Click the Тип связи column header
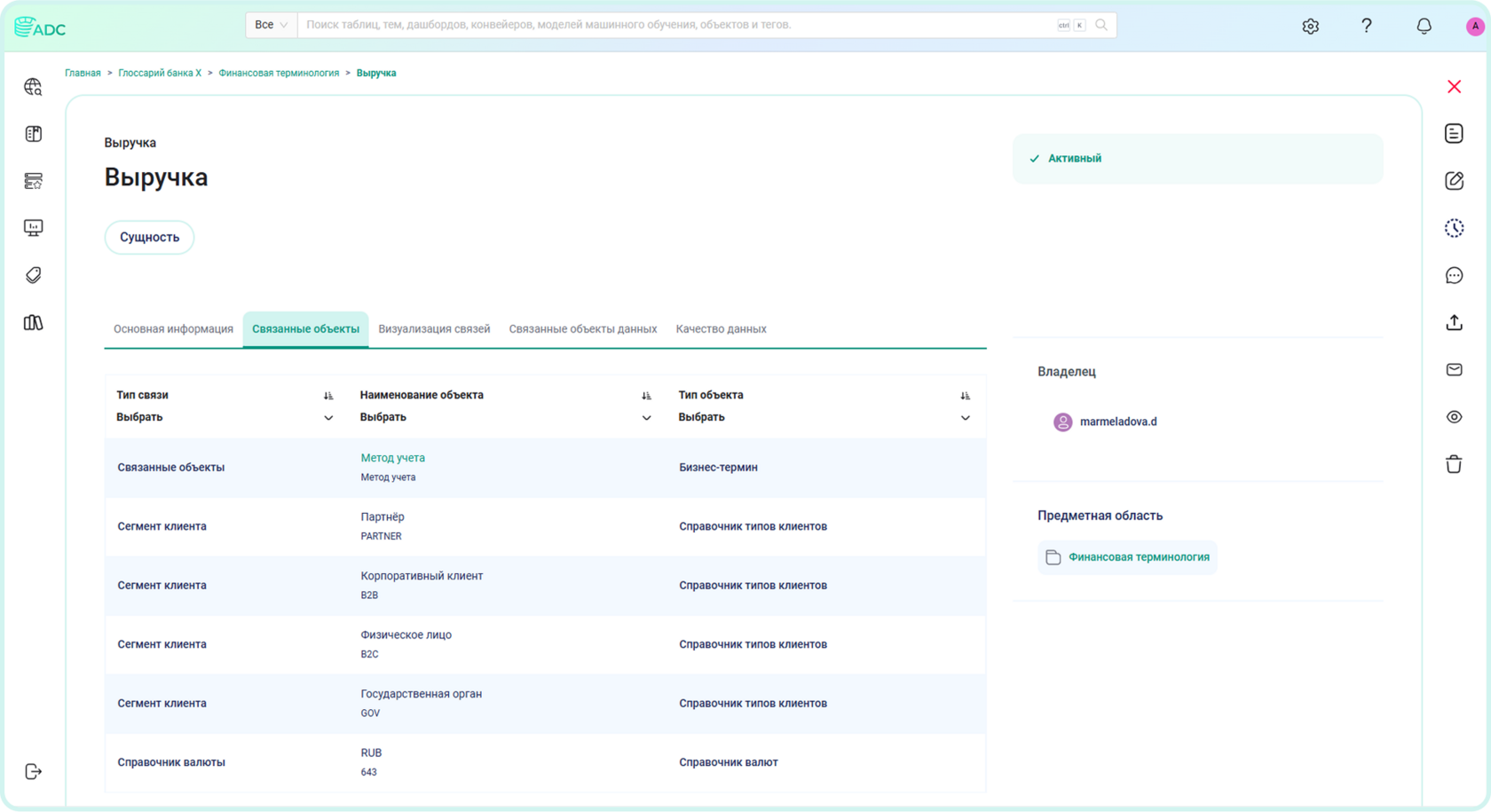The width and height of the screenshot is (1491, 812). pos(142,396)
